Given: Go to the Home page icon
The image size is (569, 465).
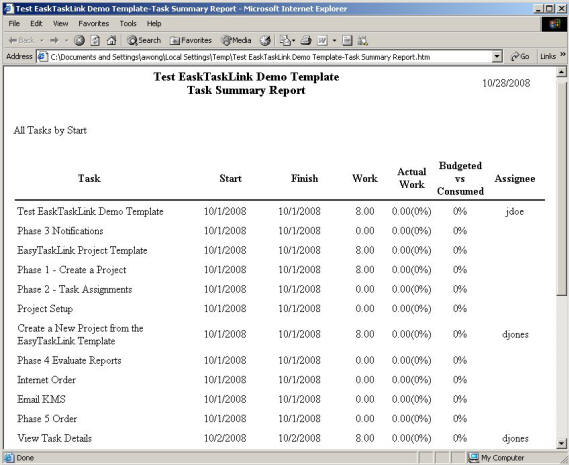Looking at the screenshot, I should click(x=111, y=40).
